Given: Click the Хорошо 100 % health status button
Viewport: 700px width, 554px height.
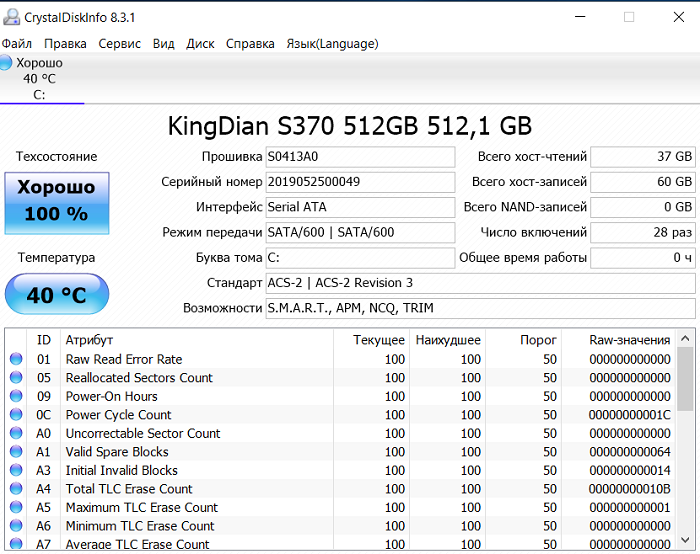Looking at the screenshot, I should click(57, 203).
